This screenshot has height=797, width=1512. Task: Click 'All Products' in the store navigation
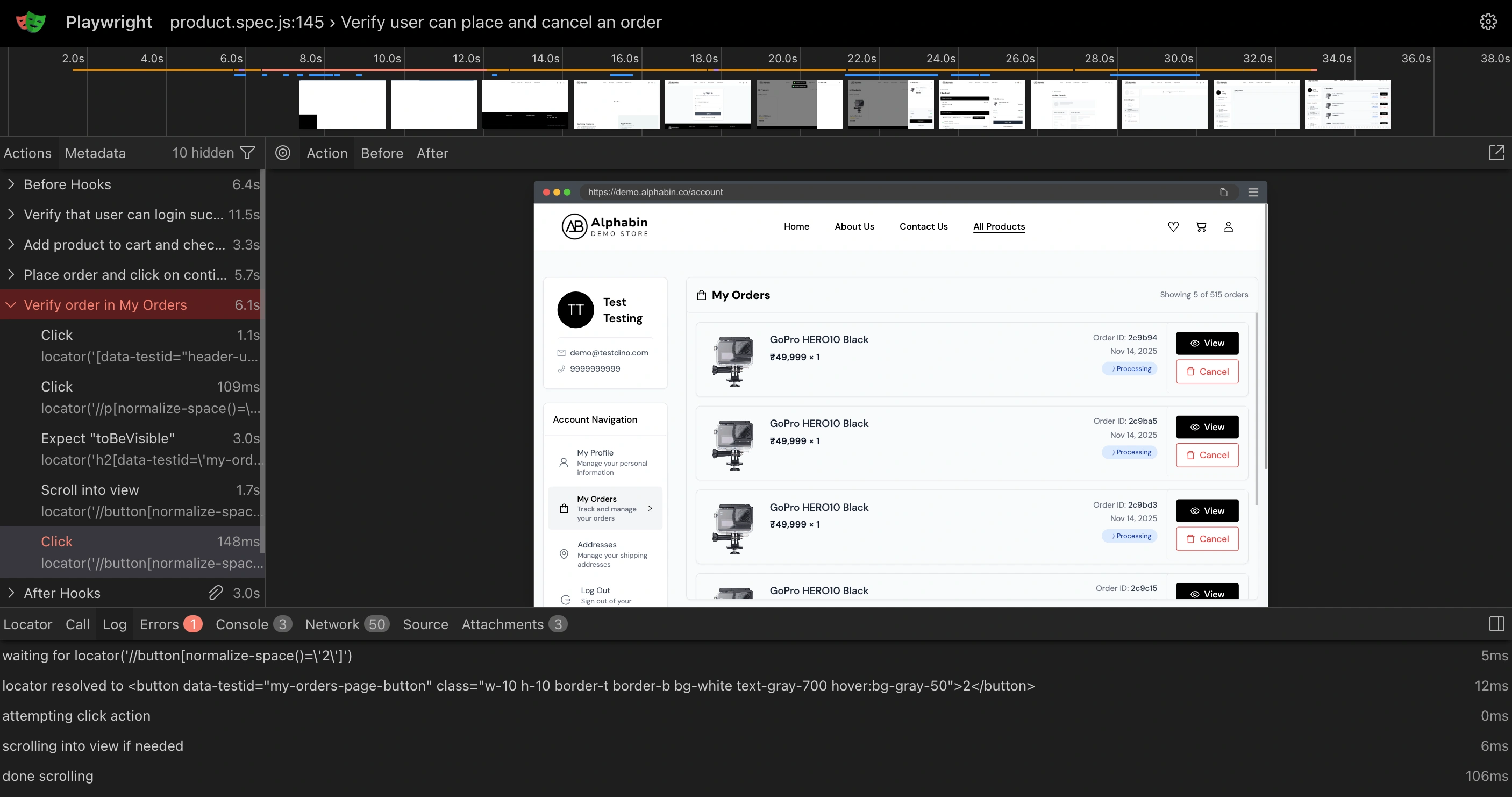[999, 226]
